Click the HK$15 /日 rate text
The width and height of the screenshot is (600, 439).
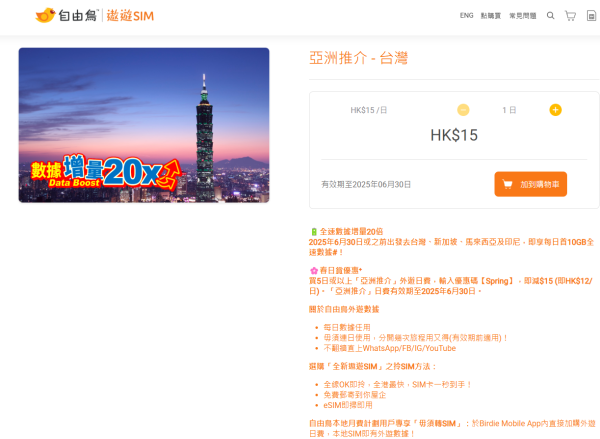pos(369,110)
